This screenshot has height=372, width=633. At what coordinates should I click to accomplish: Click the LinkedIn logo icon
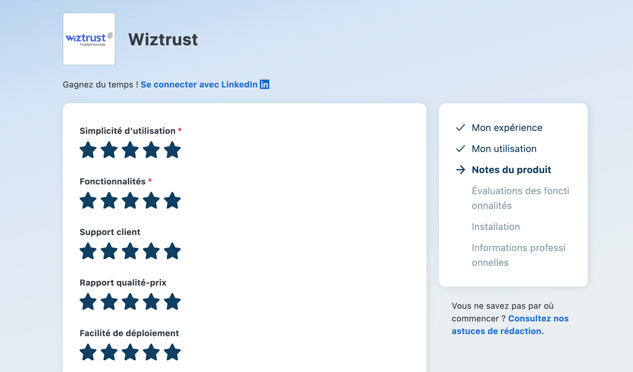click(x=264, y=84)
